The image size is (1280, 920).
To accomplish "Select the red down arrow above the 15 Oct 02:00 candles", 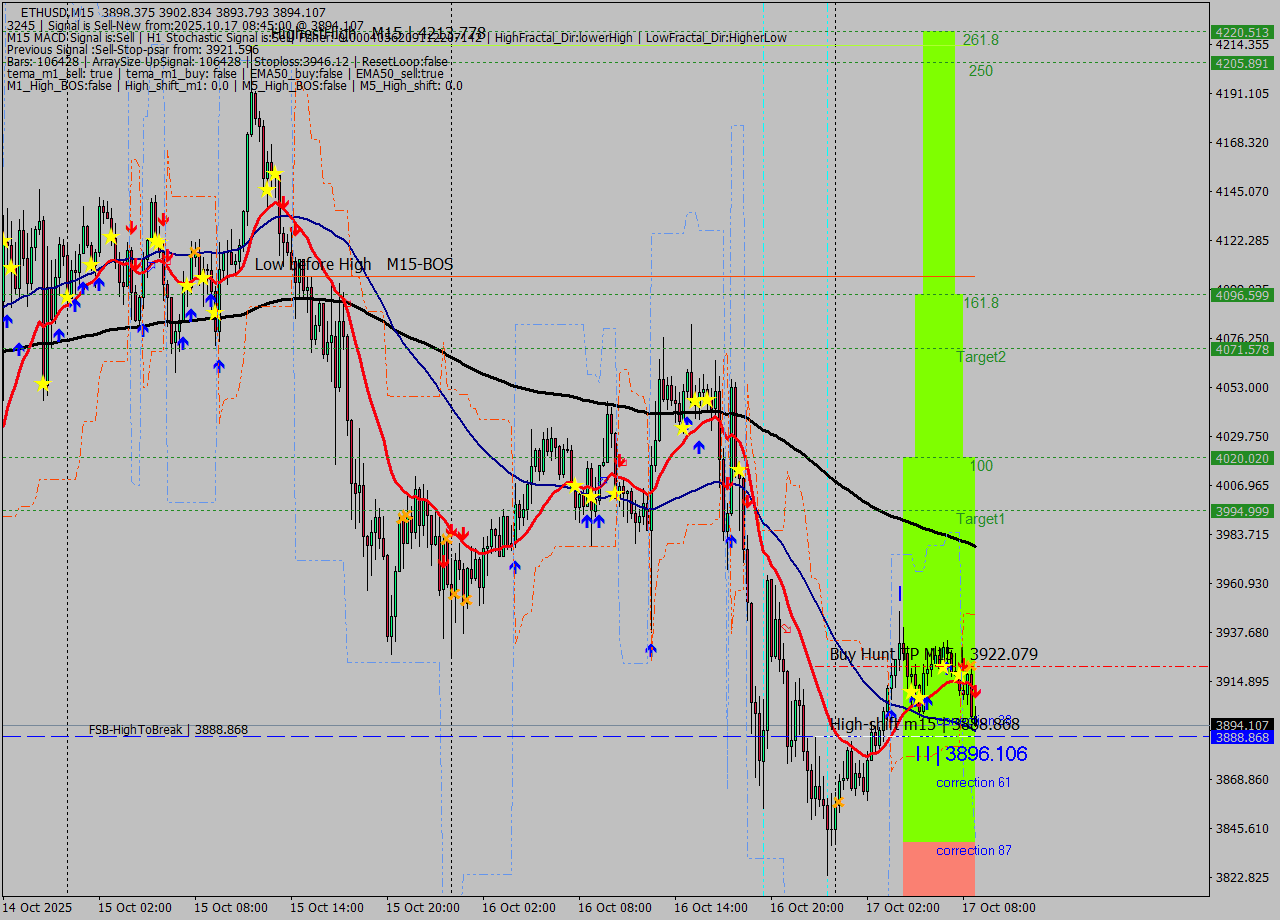I will tap(131, 227).
